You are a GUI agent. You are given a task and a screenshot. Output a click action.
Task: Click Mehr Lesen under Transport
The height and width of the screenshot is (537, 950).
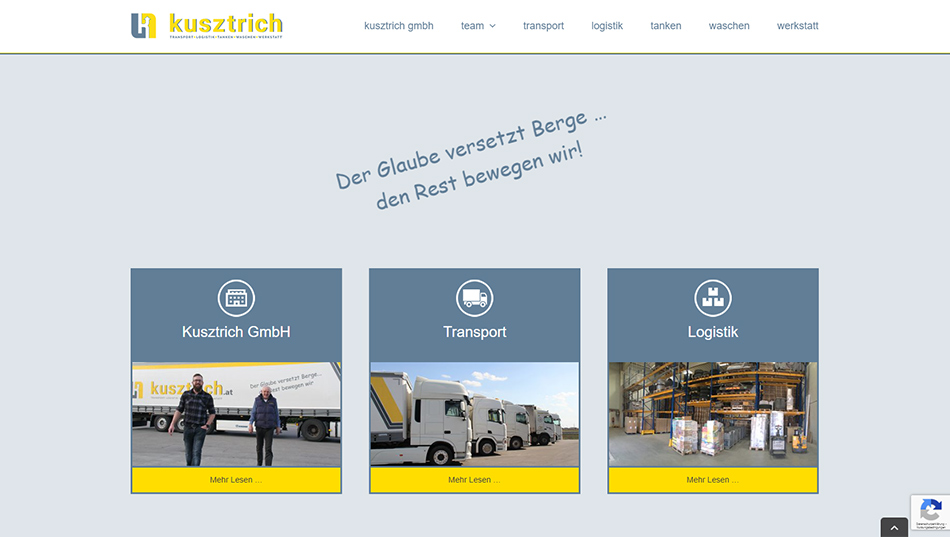coord(474,480)
